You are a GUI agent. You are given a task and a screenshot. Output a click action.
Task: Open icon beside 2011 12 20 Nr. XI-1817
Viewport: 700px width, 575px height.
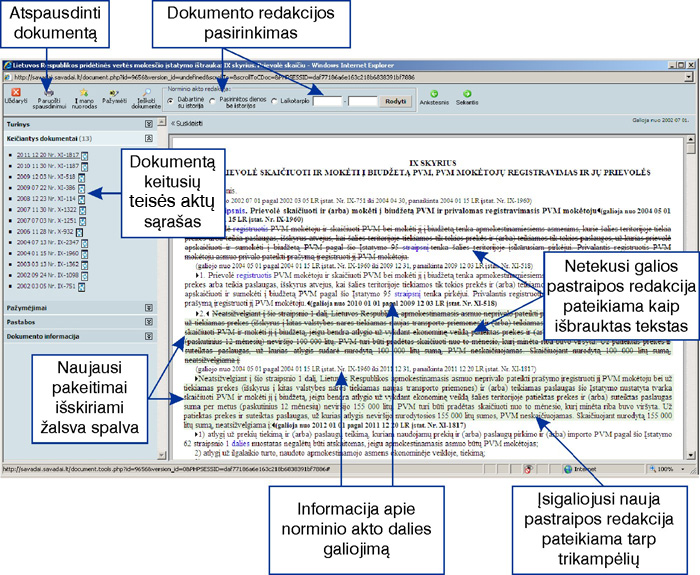tap(84, 156)
